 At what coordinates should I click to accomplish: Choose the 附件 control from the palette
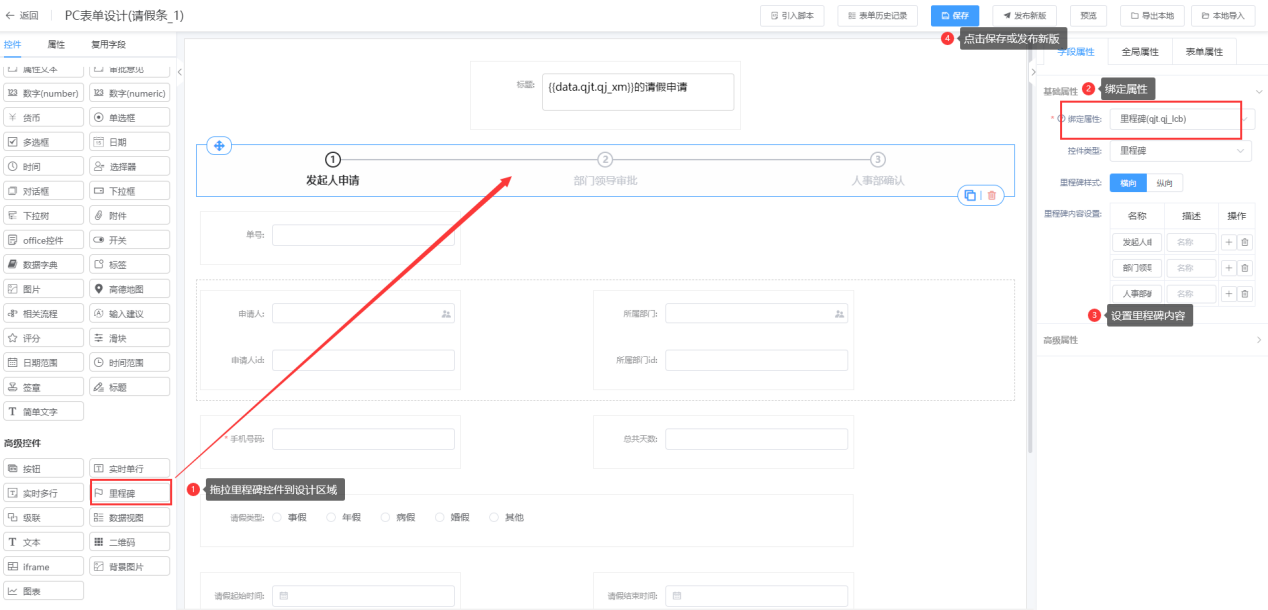pos(130,215)
